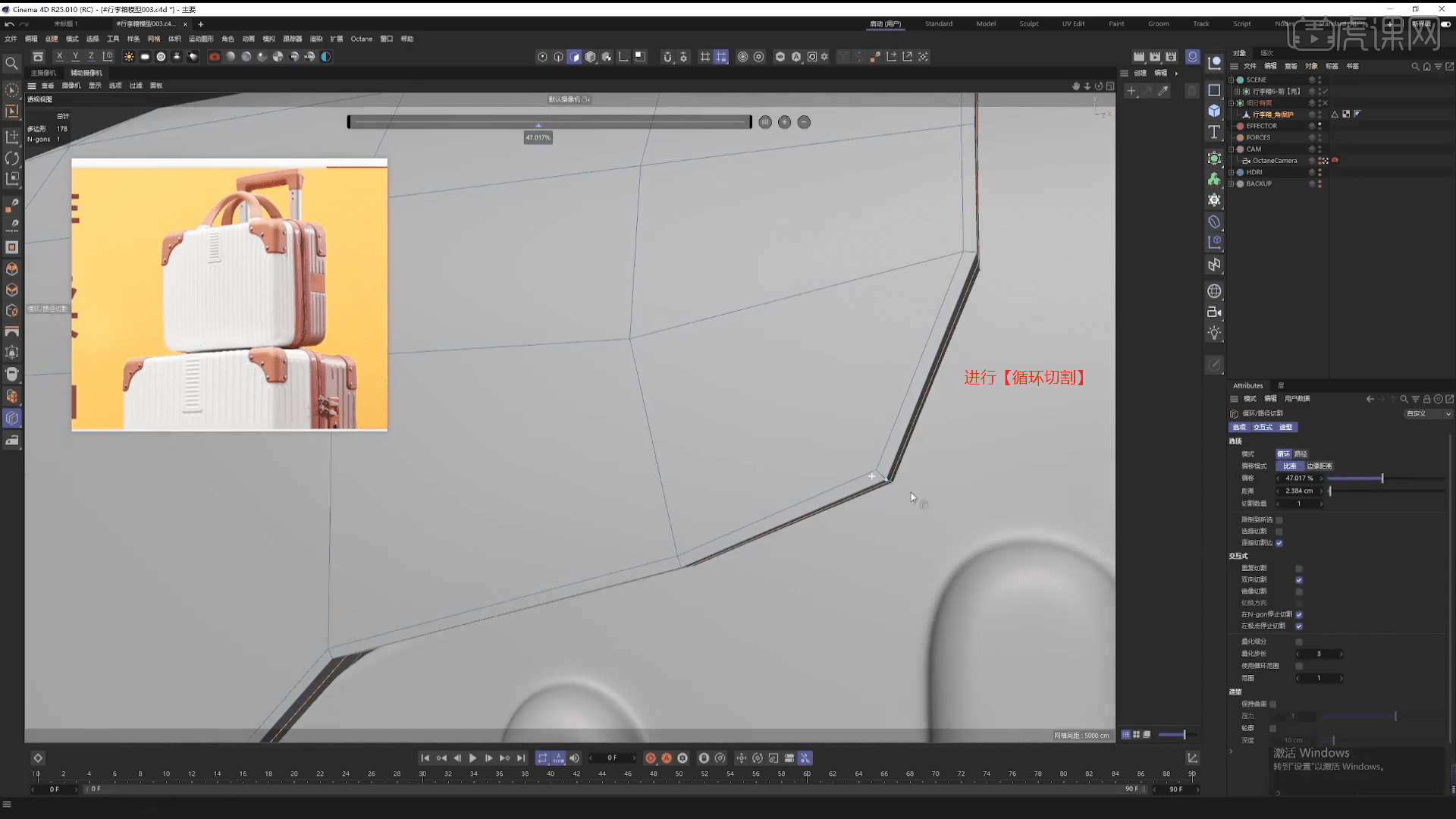Collapse the CAM group
The image size is (1456, 819).
1232,149
